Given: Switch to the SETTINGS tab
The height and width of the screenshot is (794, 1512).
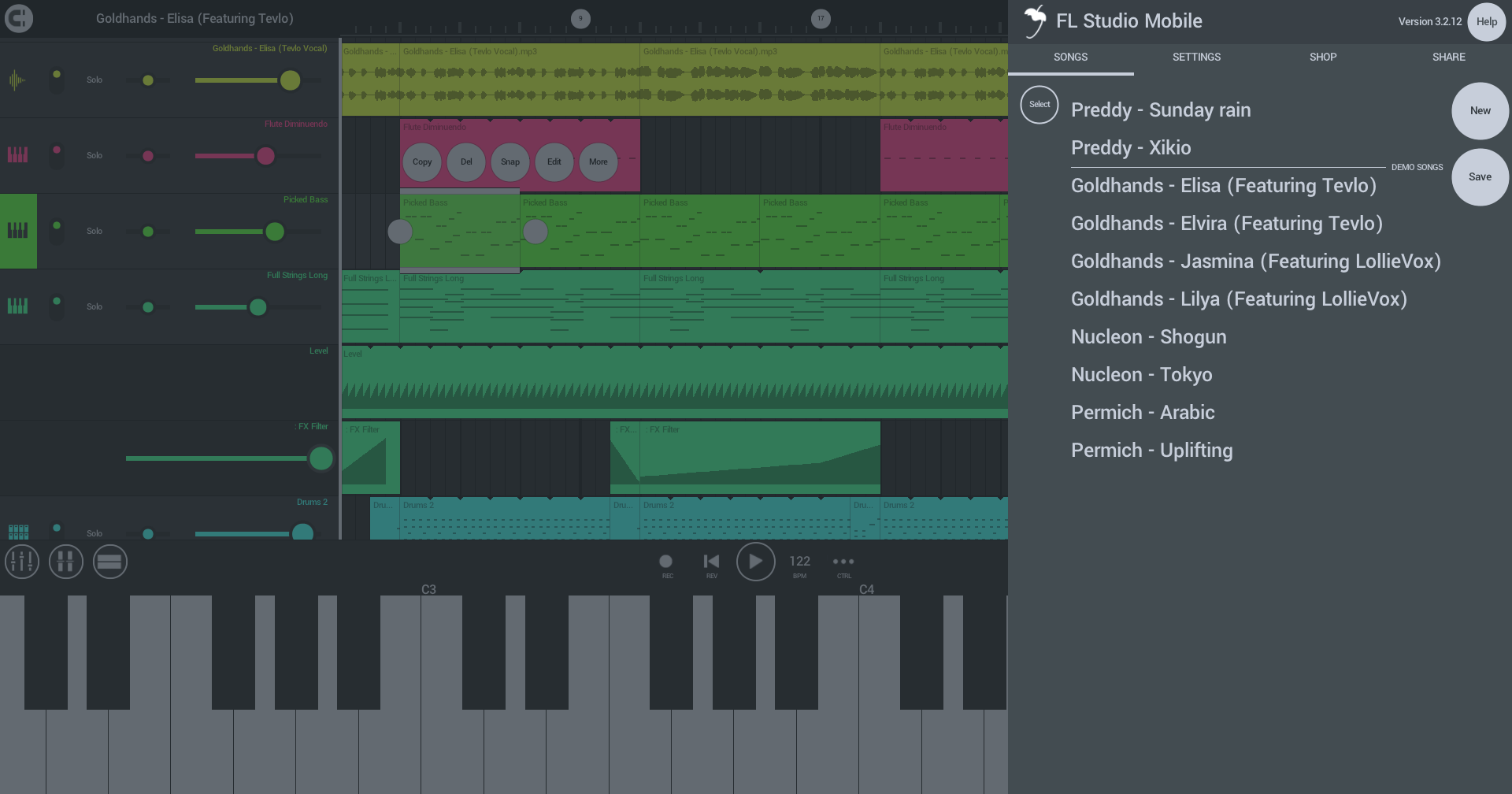Looking at the screenshot, I should pyautogui.click(x=1196, y=57).
